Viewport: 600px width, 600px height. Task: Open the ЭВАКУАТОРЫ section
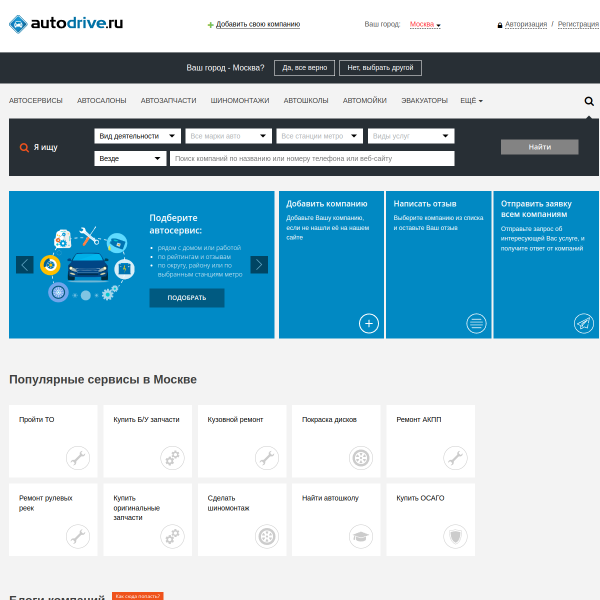pyautogui.click(x=424, y=101)
